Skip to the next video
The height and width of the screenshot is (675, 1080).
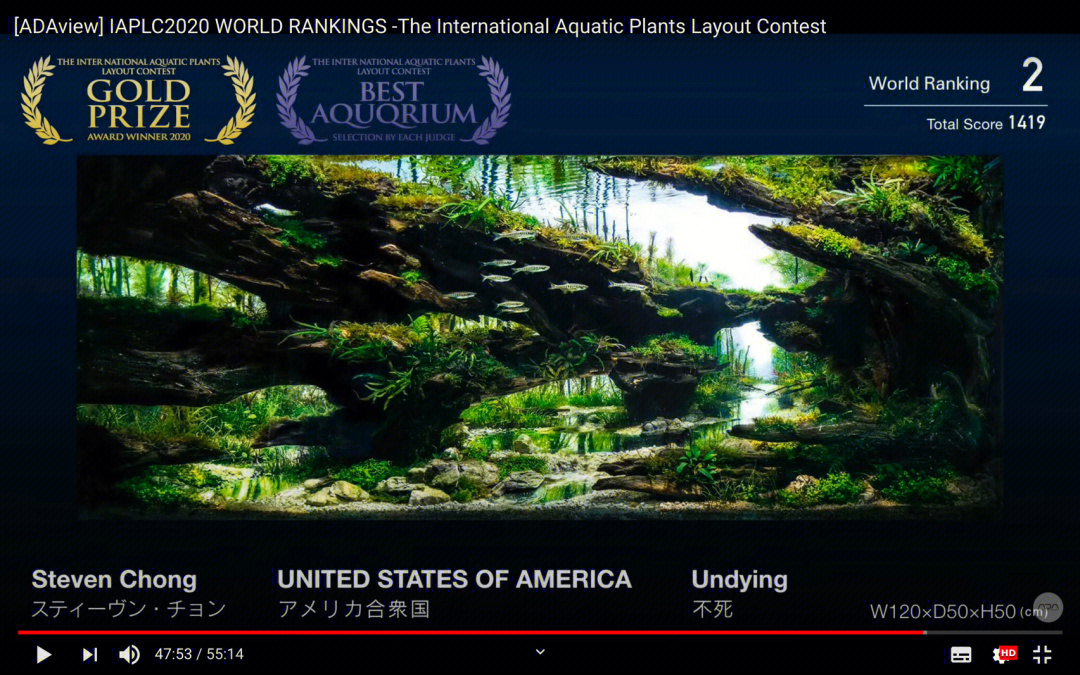[x=90, y=654]
